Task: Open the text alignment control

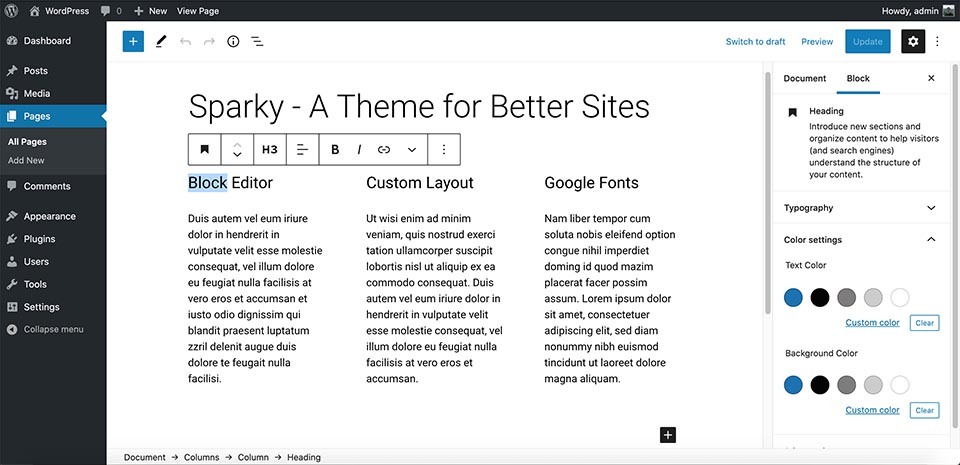Action: point(302,149)
